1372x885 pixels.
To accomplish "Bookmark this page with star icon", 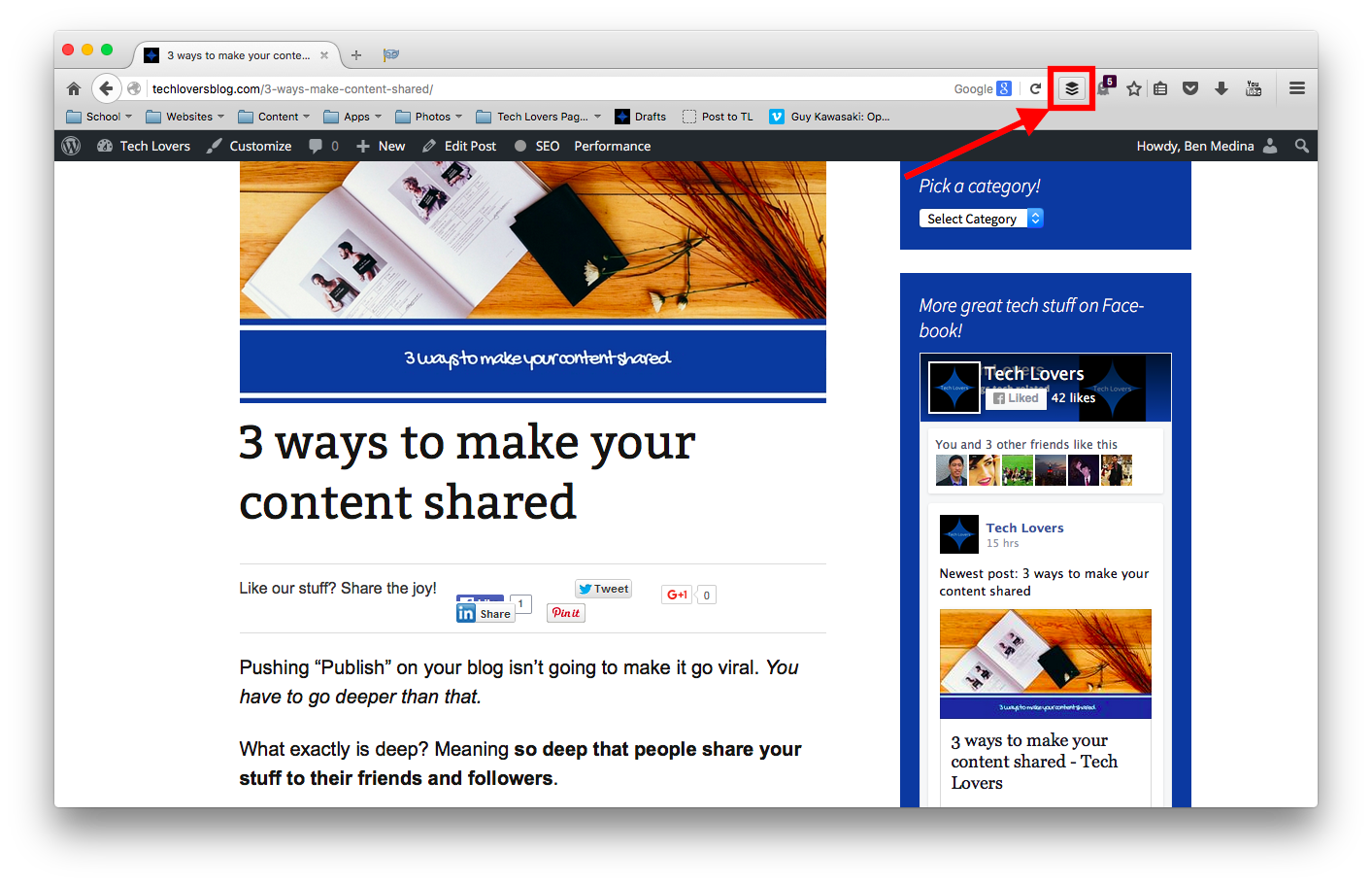I will [1133, 88].
